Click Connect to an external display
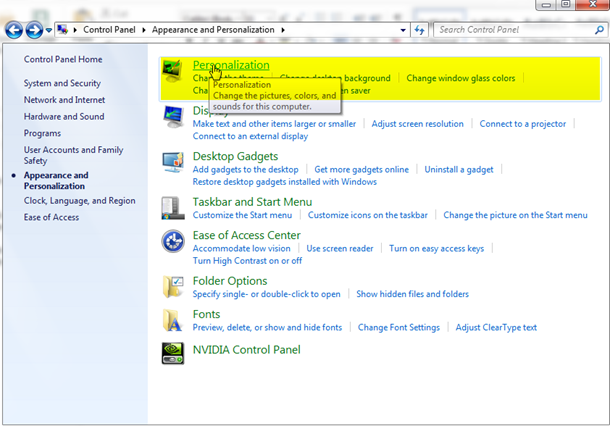 [x=250, y=136]
